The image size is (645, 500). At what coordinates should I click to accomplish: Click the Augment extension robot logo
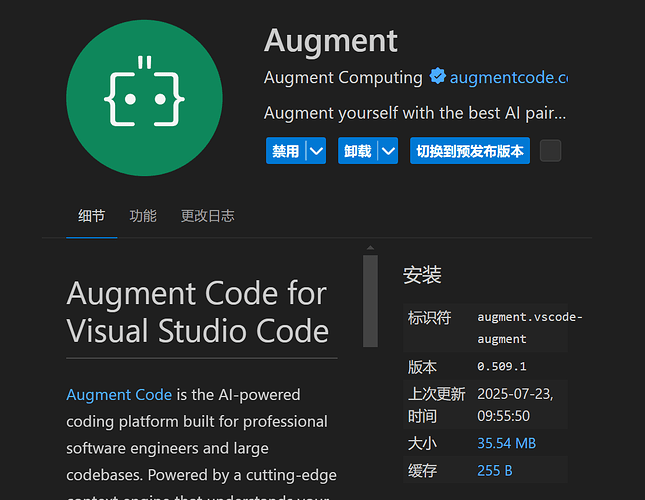tap(144, 98)
